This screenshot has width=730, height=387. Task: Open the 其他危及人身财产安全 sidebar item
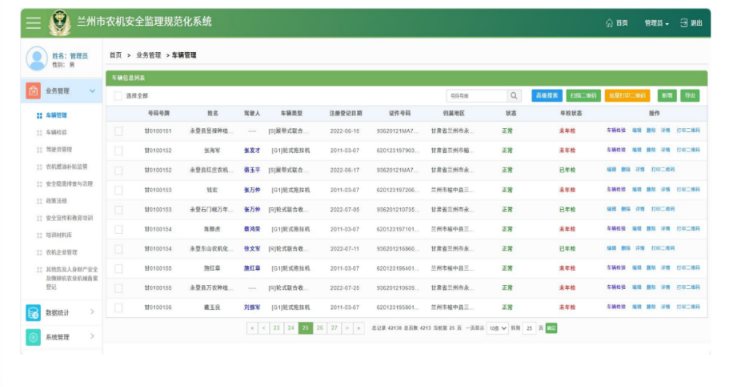tap(72, 278)
